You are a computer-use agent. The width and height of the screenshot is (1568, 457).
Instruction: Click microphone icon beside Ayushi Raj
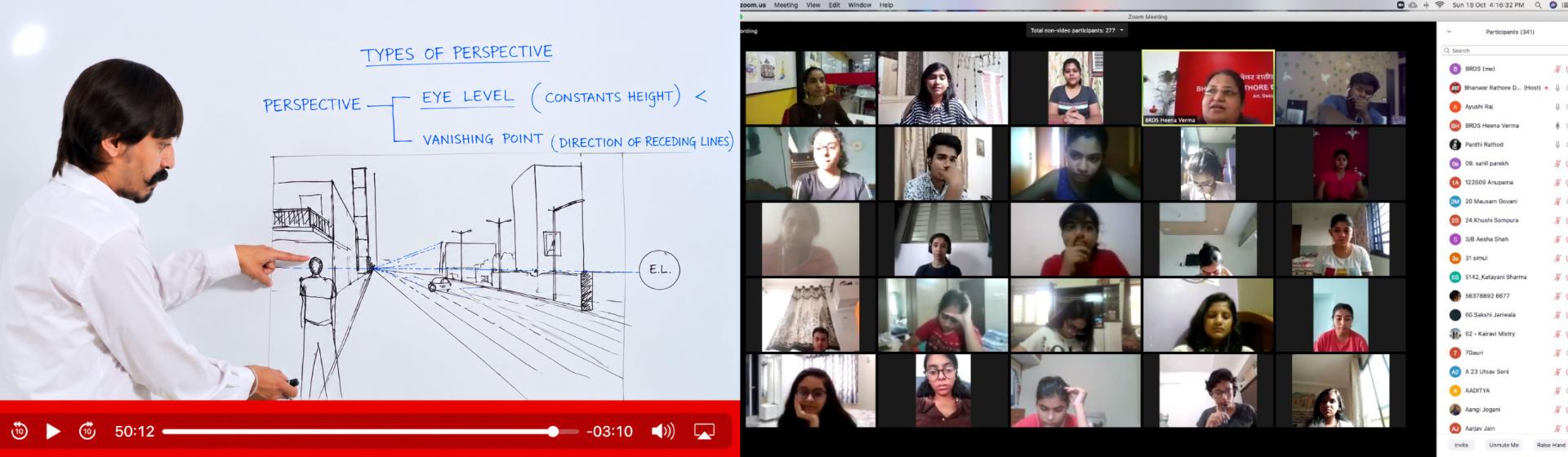pos(1557,107)
